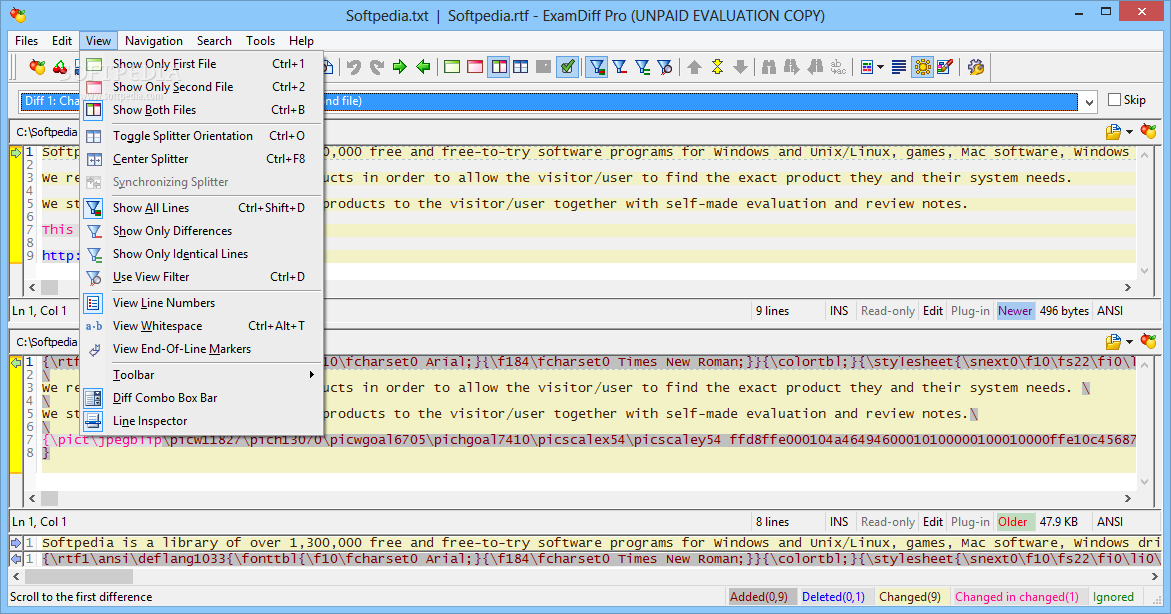Click the Find binoculars toolbar icon
The image size is (1171, 614).
pyautogui.click(x=769, y=67)
